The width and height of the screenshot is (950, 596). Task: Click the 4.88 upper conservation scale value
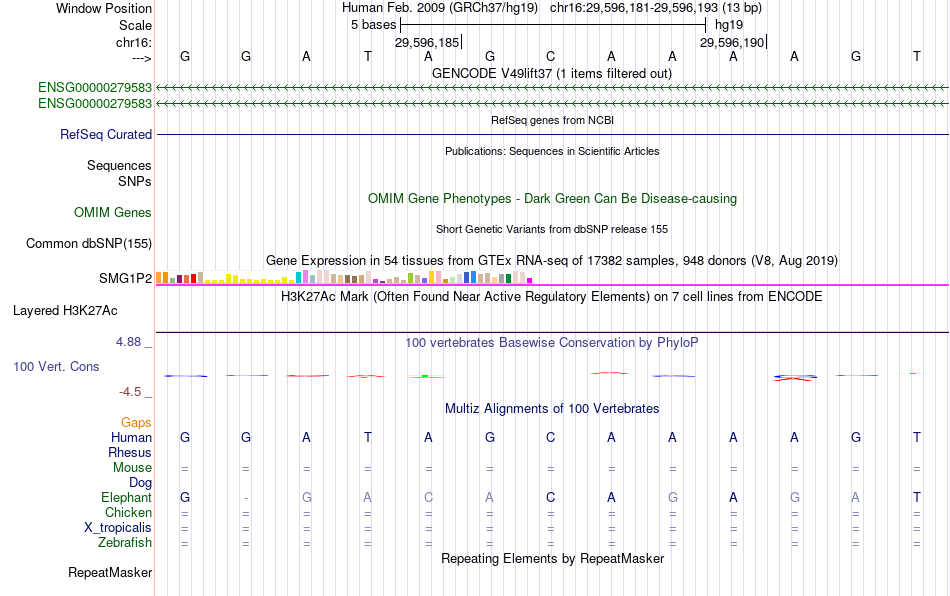[x=128, y=342]
